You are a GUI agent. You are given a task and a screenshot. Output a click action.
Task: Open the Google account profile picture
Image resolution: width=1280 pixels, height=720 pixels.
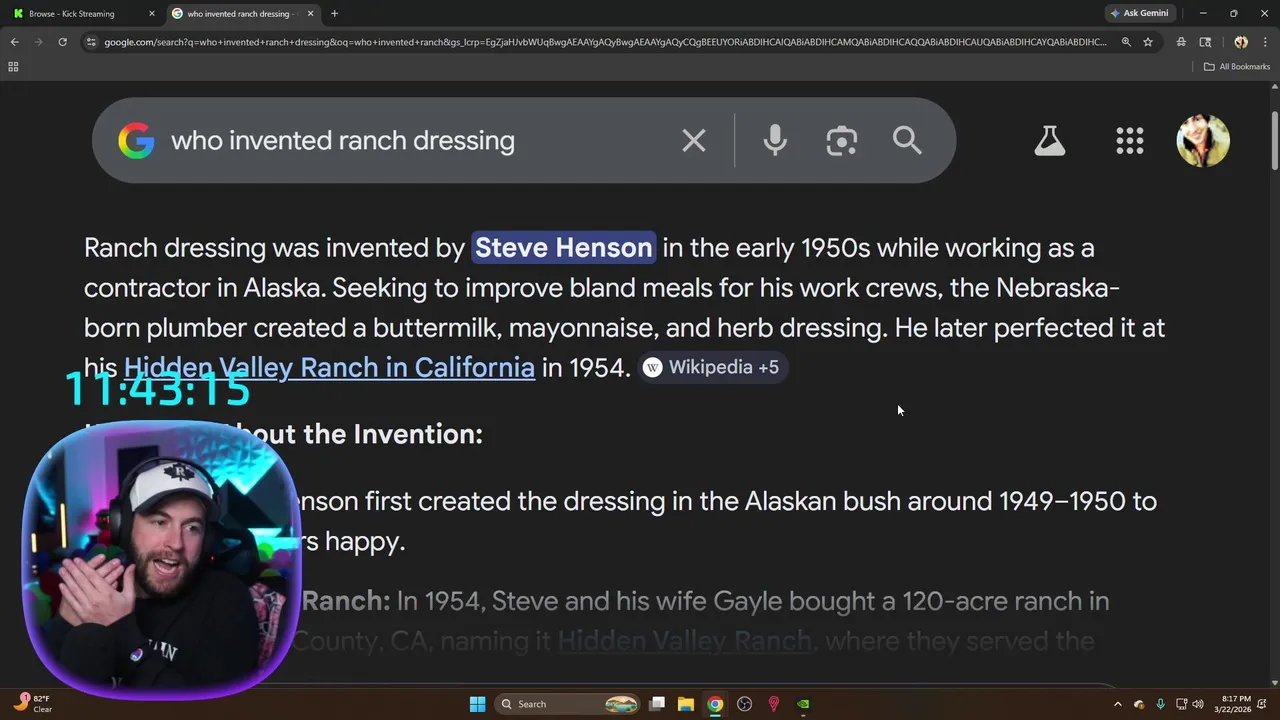coord(1203,141)
